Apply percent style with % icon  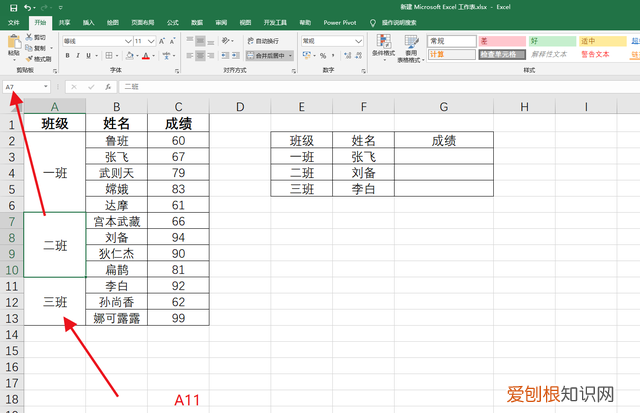point(323,56)
